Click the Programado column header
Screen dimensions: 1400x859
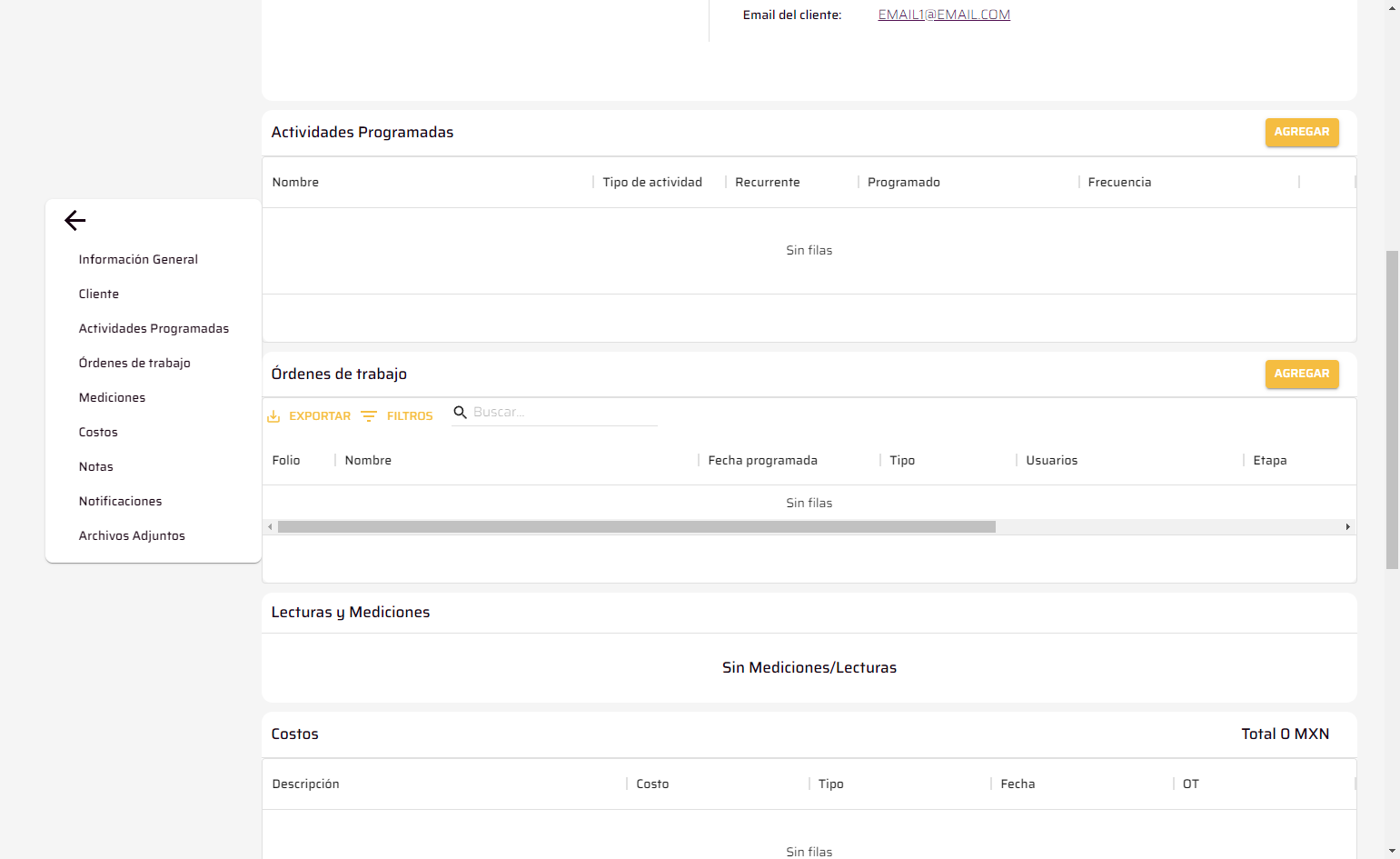coord(904,182)
